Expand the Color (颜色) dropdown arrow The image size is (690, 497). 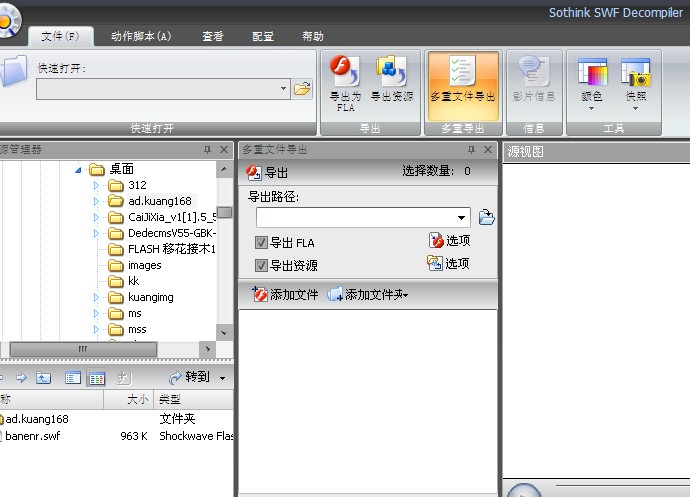[x=591, y=108]
